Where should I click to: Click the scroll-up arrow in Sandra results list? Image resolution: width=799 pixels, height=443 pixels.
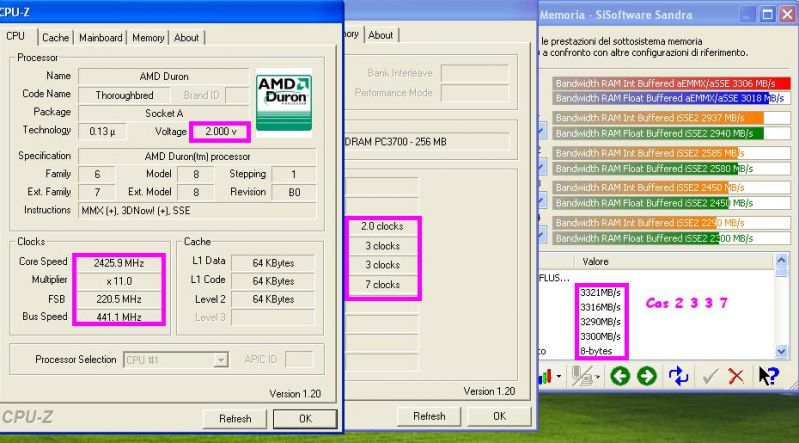coord(781,261)
